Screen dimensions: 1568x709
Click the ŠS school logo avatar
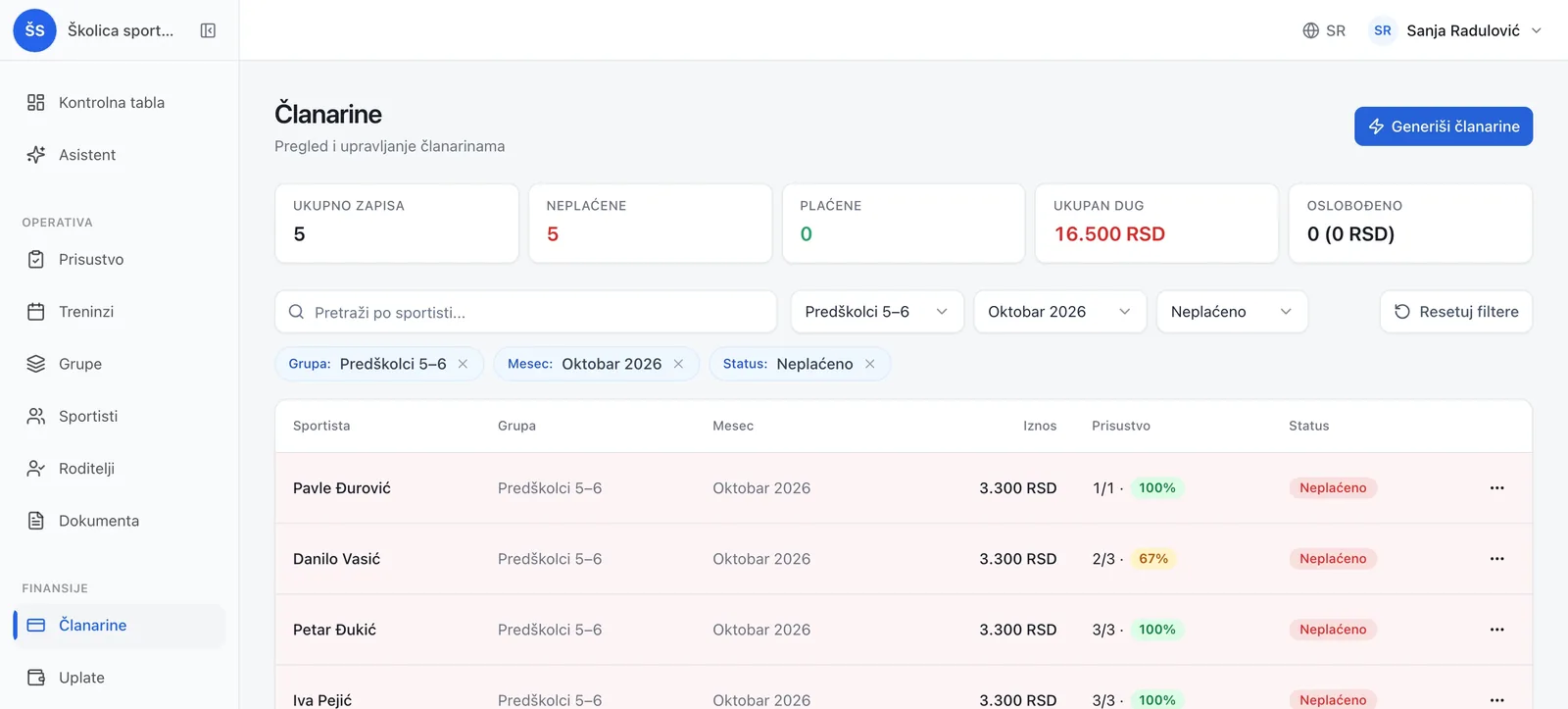(x=34, y=30)
